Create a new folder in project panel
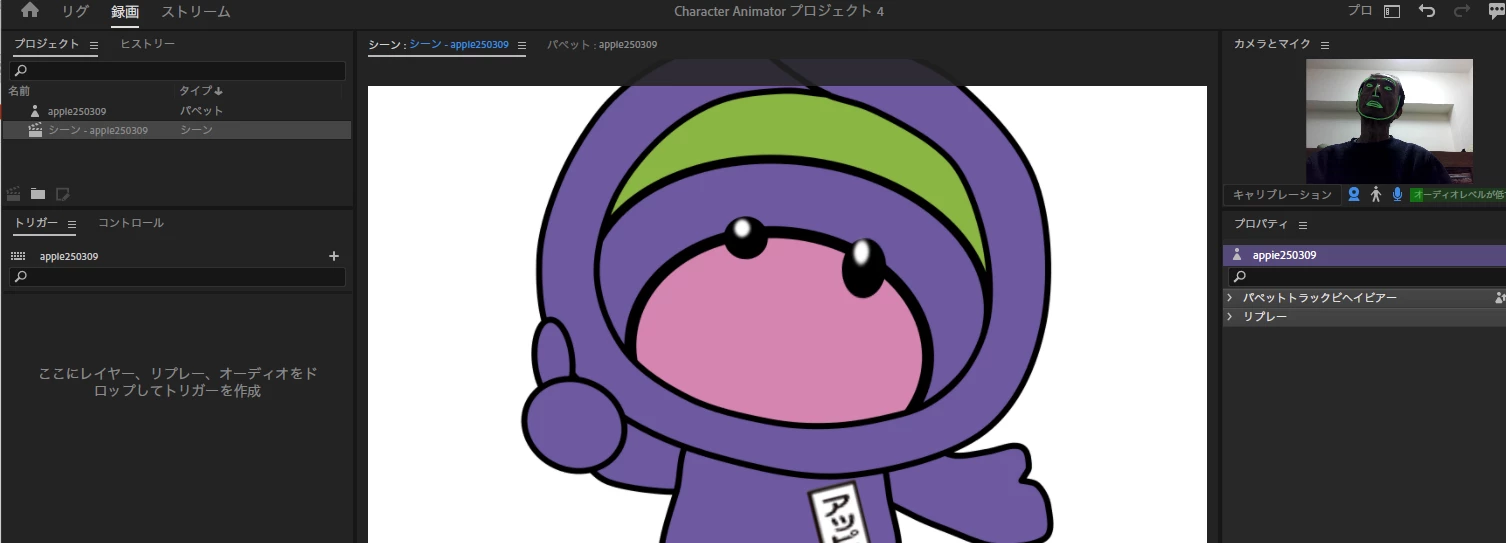The width and height of the screenshot is (1506, 543). click(38, 194)
